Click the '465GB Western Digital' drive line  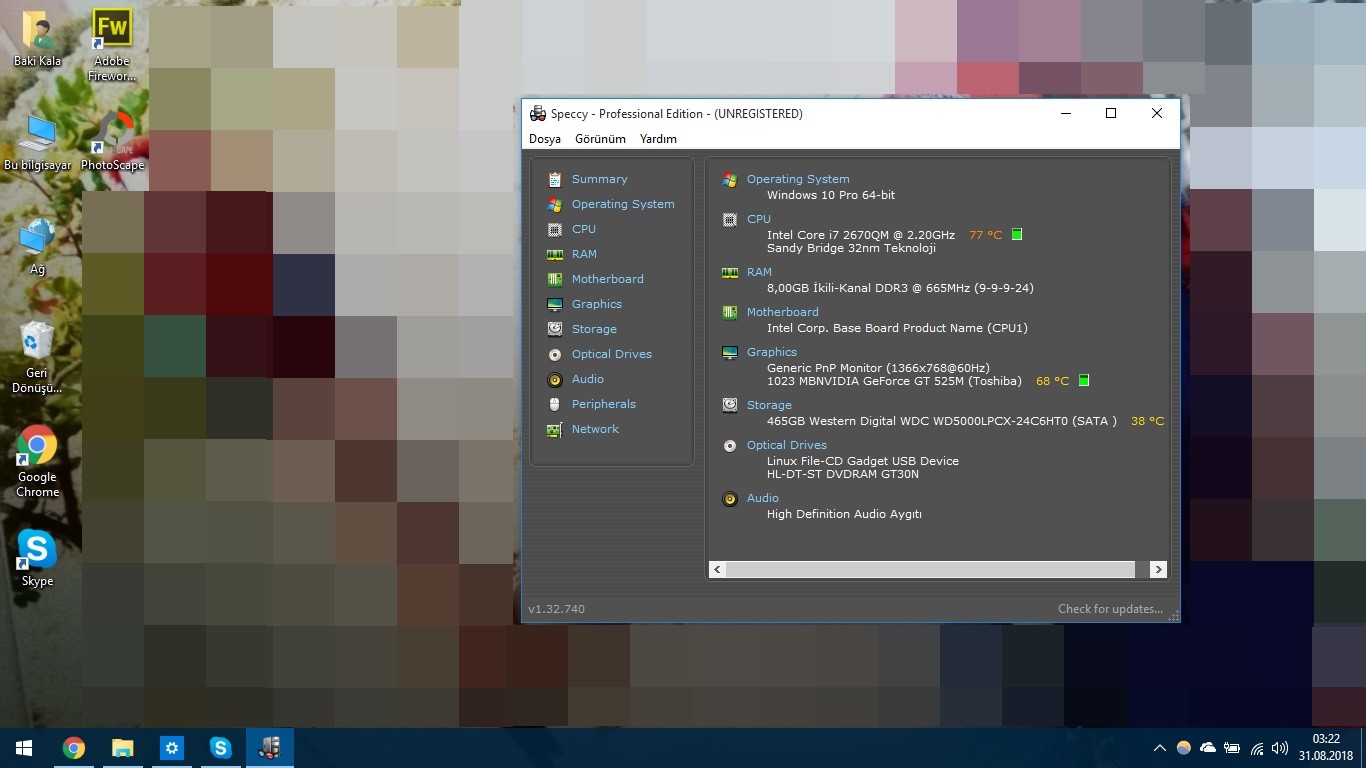942,421
